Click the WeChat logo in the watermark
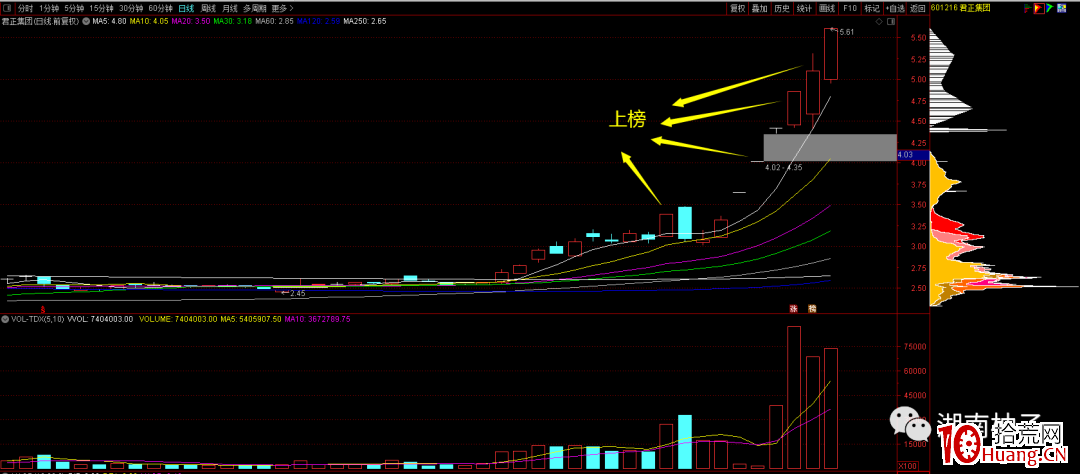This screenshot has height=474, width=1080. tap(908, 420)
